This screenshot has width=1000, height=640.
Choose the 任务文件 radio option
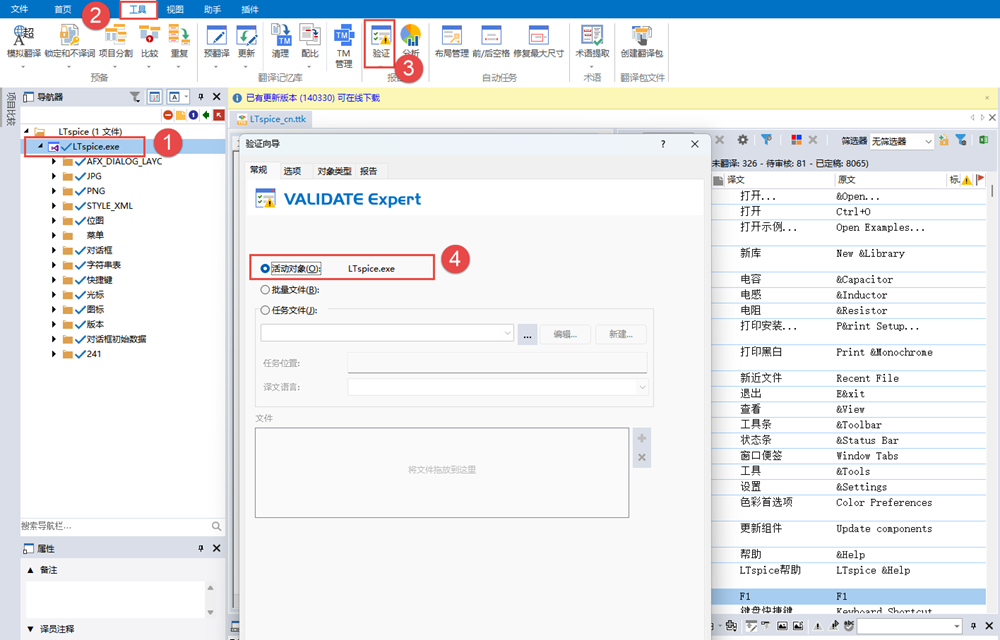coord(265,310)
